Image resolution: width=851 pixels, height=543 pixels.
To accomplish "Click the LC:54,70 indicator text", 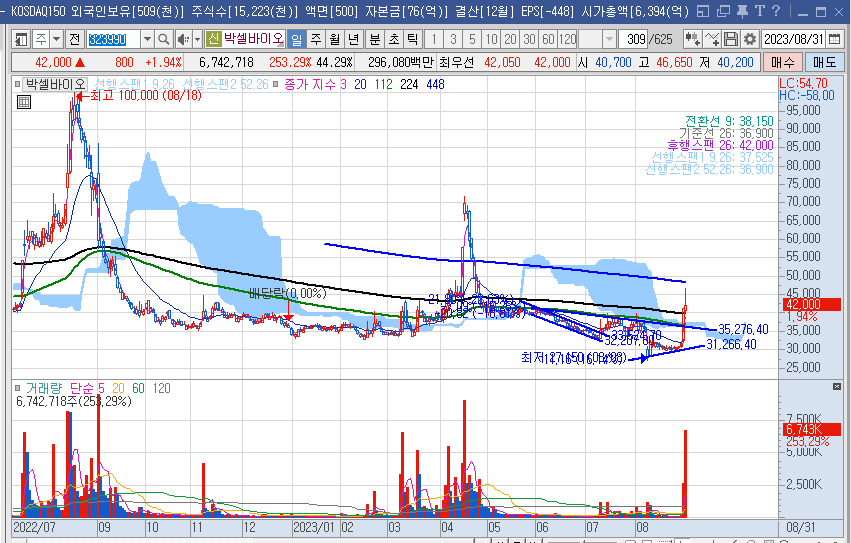I will click(803, 83).
